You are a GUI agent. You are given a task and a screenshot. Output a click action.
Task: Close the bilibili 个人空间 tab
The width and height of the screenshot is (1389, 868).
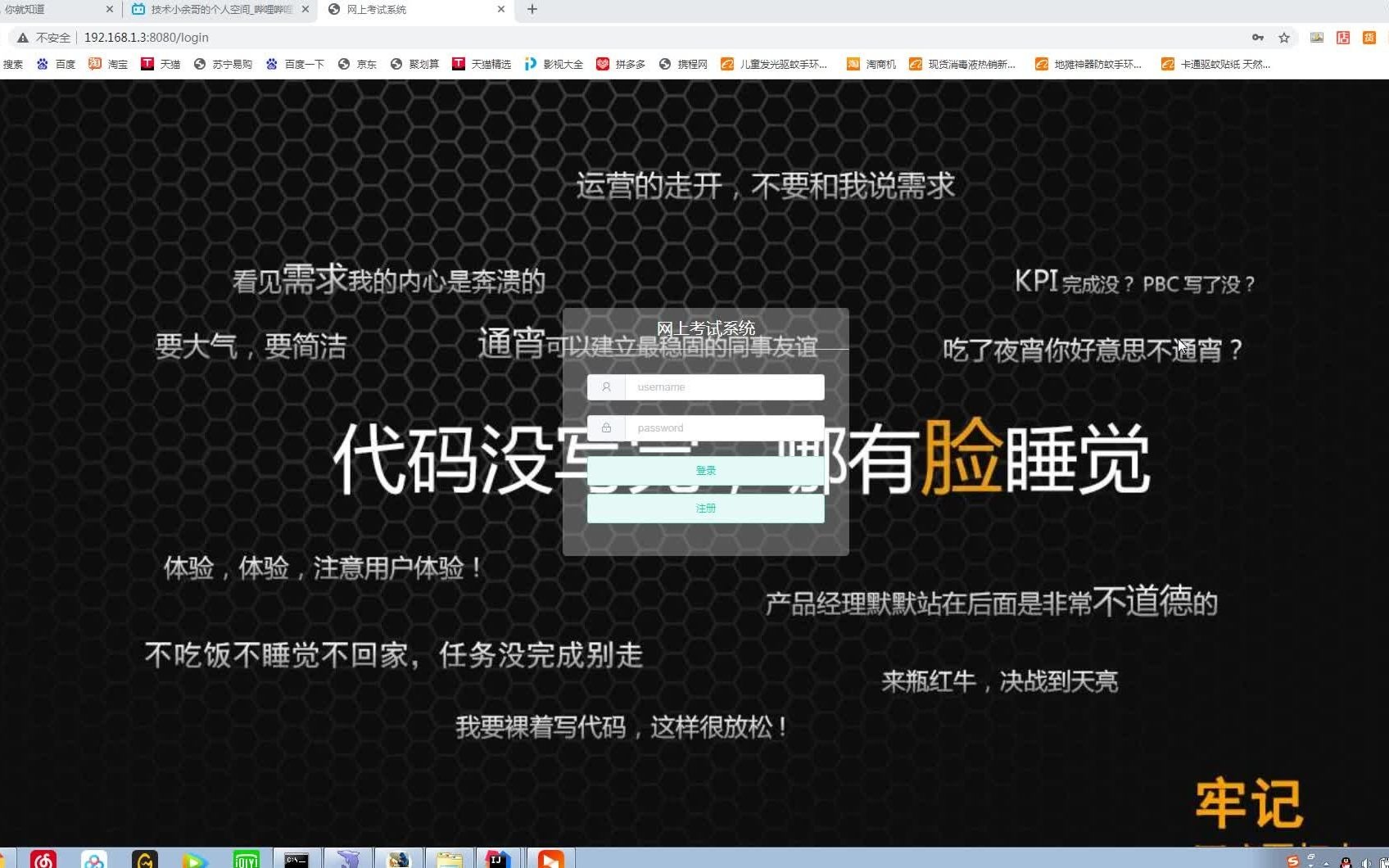[x=305, y=10]
